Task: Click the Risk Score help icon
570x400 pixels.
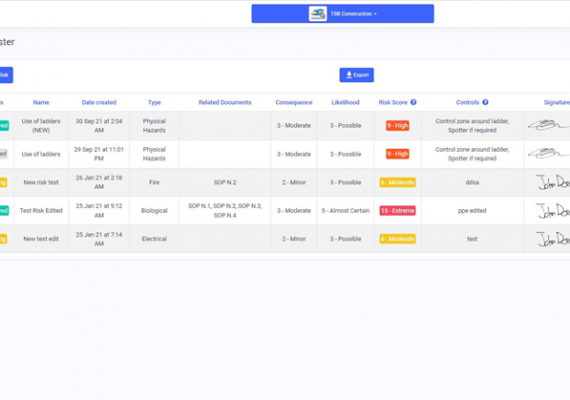Action: 413,102
